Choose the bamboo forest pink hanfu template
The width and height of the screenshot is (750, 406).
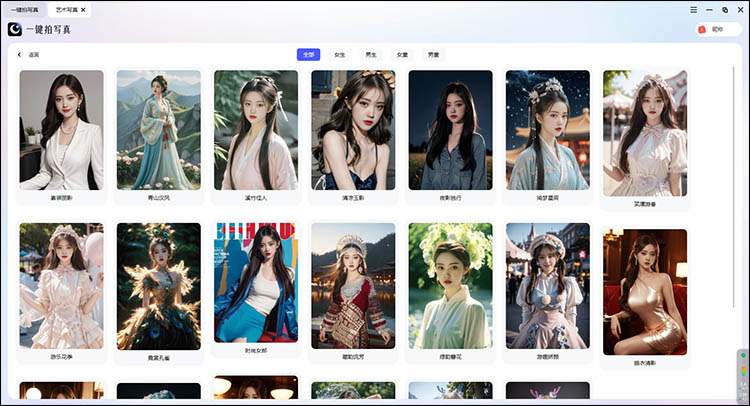tap(256, 130)
